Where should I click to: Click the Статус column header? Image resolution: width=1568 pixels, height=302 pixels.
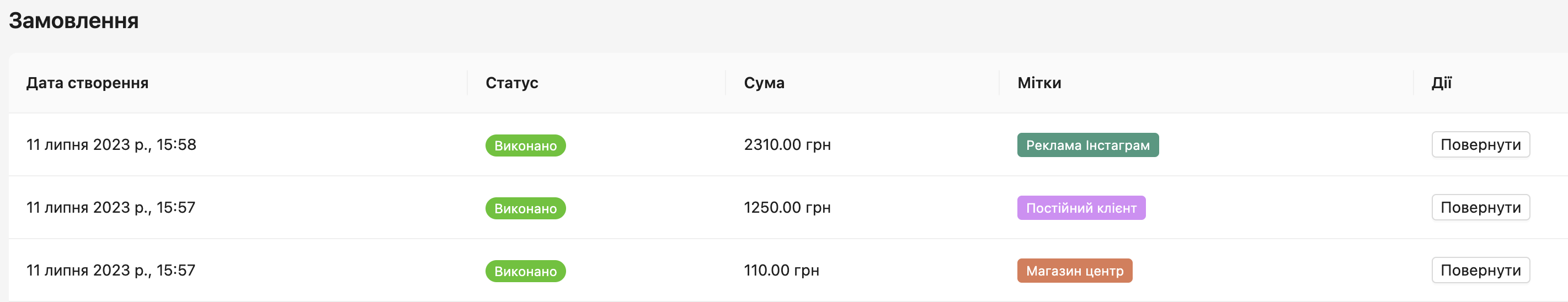511,83
